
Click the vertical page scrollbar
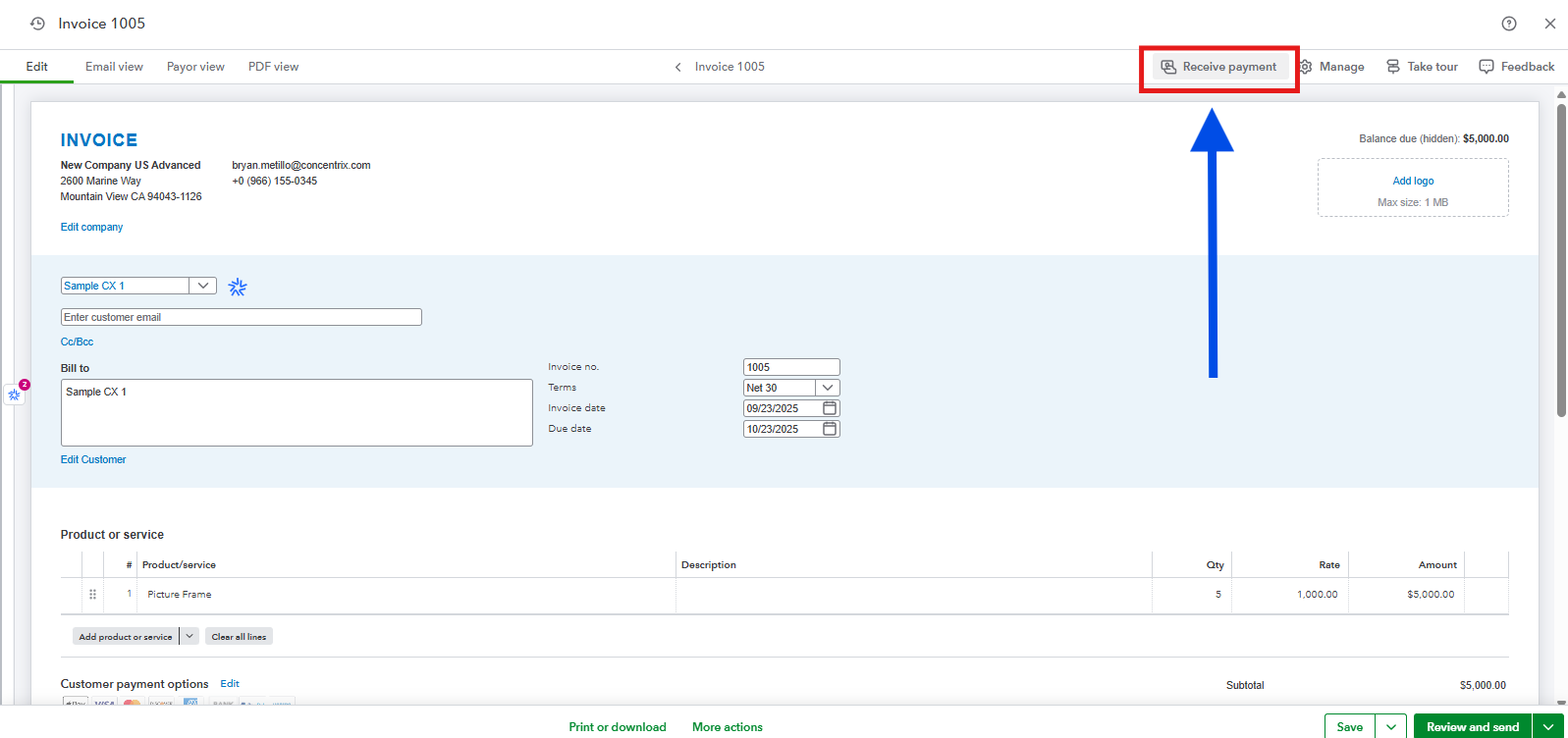(1561, 260)
